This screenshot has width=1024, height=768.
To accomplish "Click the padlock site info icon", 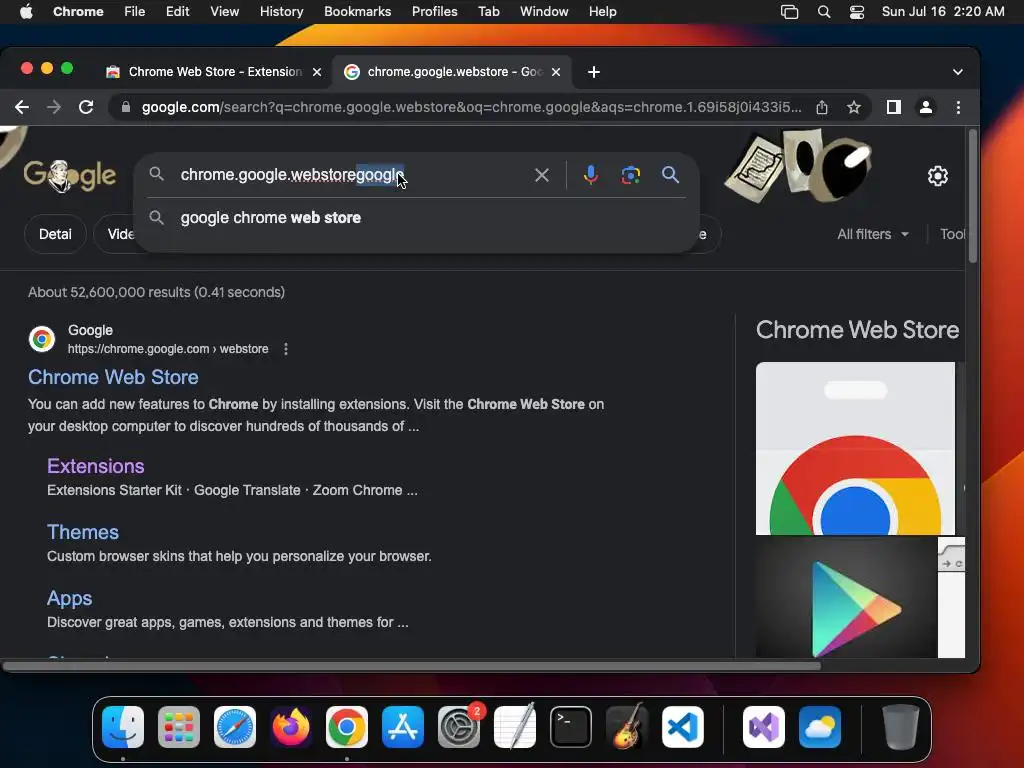I will coord(125,107).
